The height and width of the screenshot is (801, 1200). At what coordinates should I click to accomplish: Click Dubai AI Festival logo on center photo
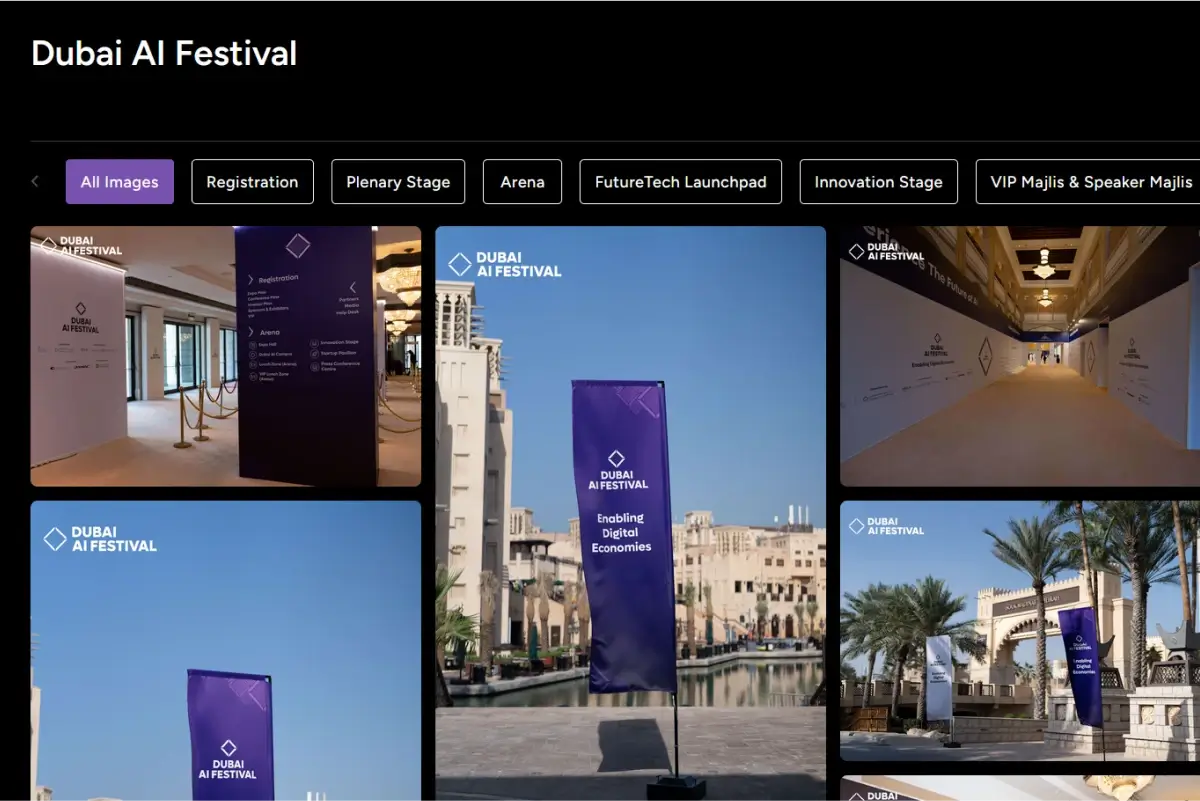click(504, 264)
